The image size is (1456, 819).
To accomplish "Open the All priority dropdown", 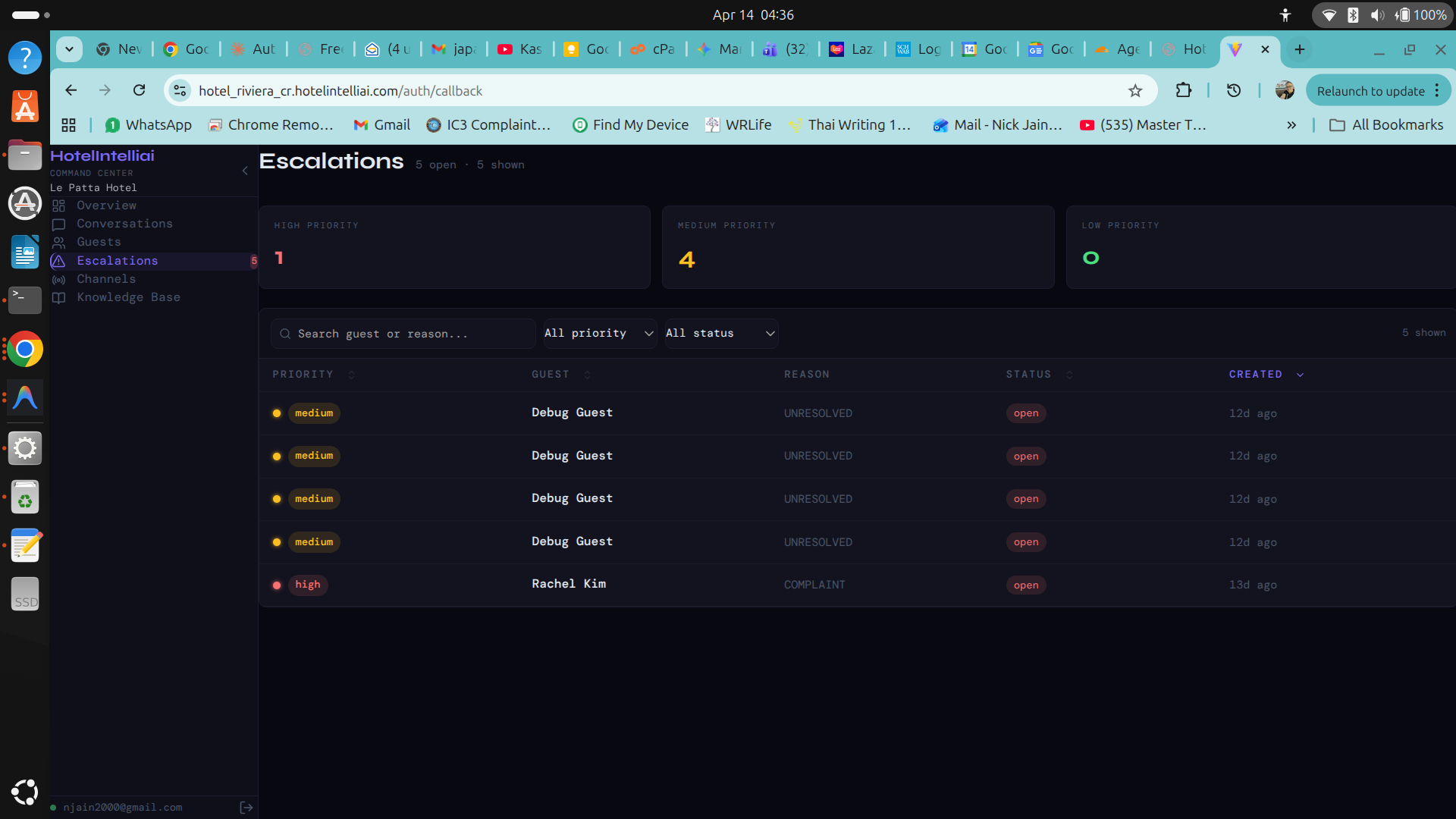I will tap(599, 334).
